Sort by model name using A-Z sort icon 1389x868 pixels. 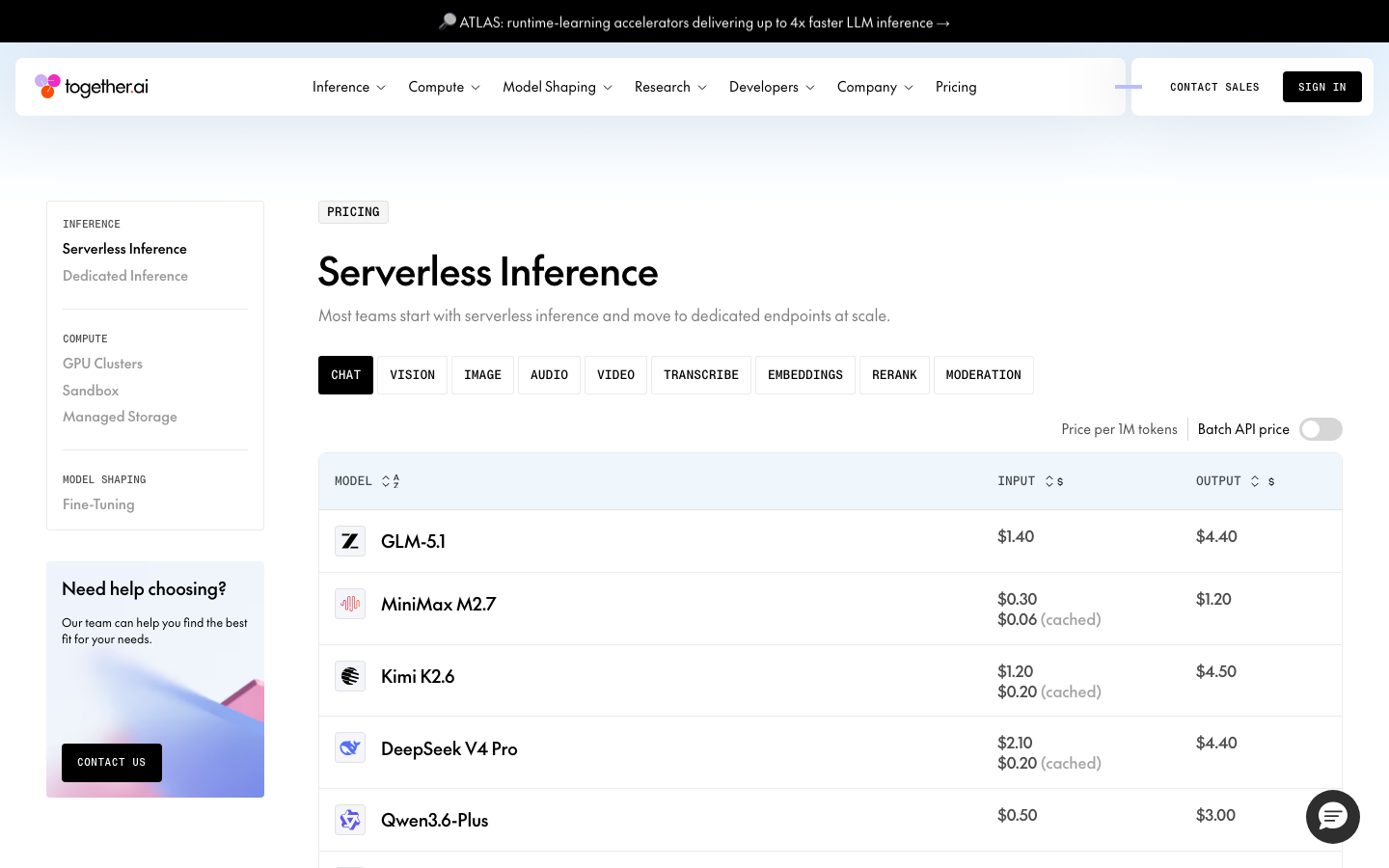tap(391, 481)
